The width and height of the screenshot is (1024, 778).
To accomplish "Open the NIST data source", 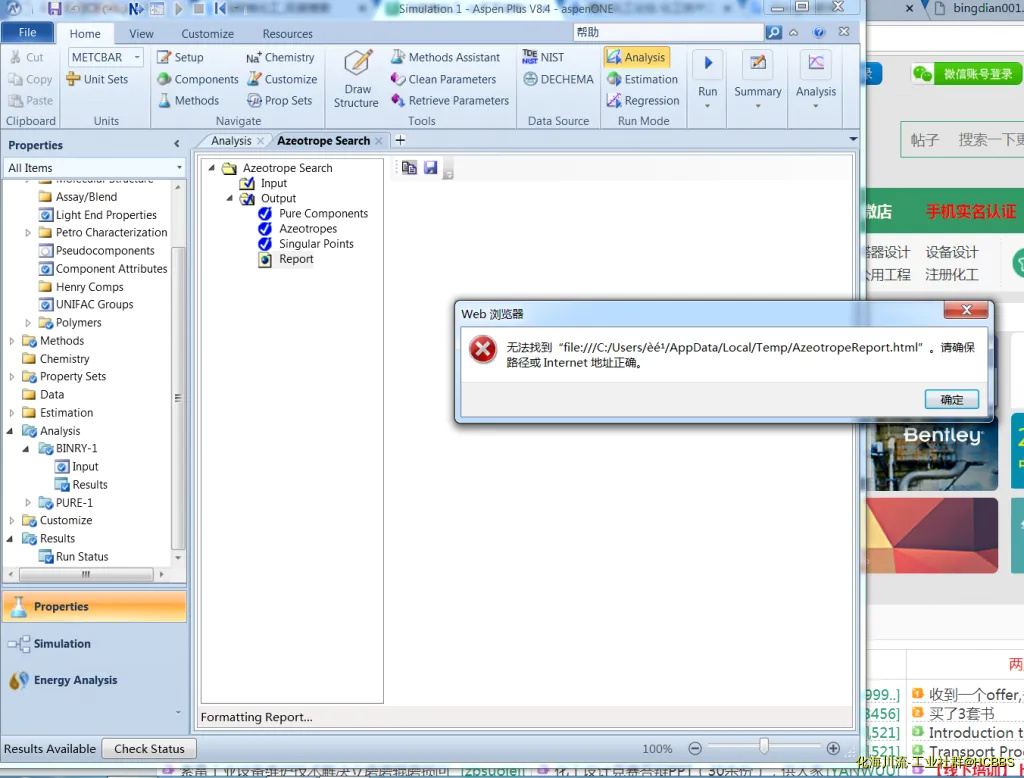I will pos(543,57).
